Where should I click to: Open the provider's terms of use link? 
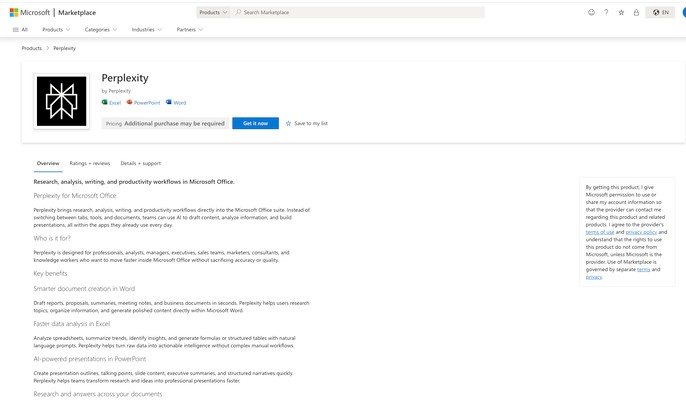click(600, 232)
